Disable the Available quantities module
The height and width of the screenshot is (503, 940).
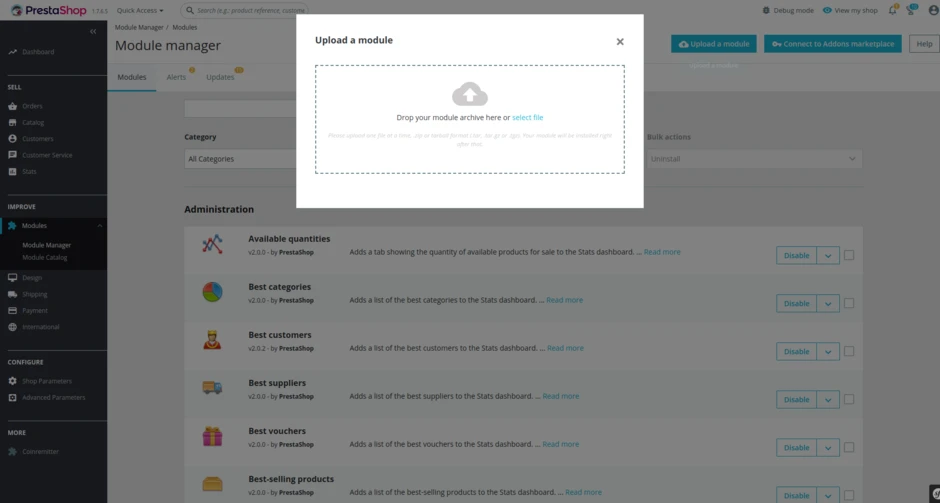[x=796, y=255]
